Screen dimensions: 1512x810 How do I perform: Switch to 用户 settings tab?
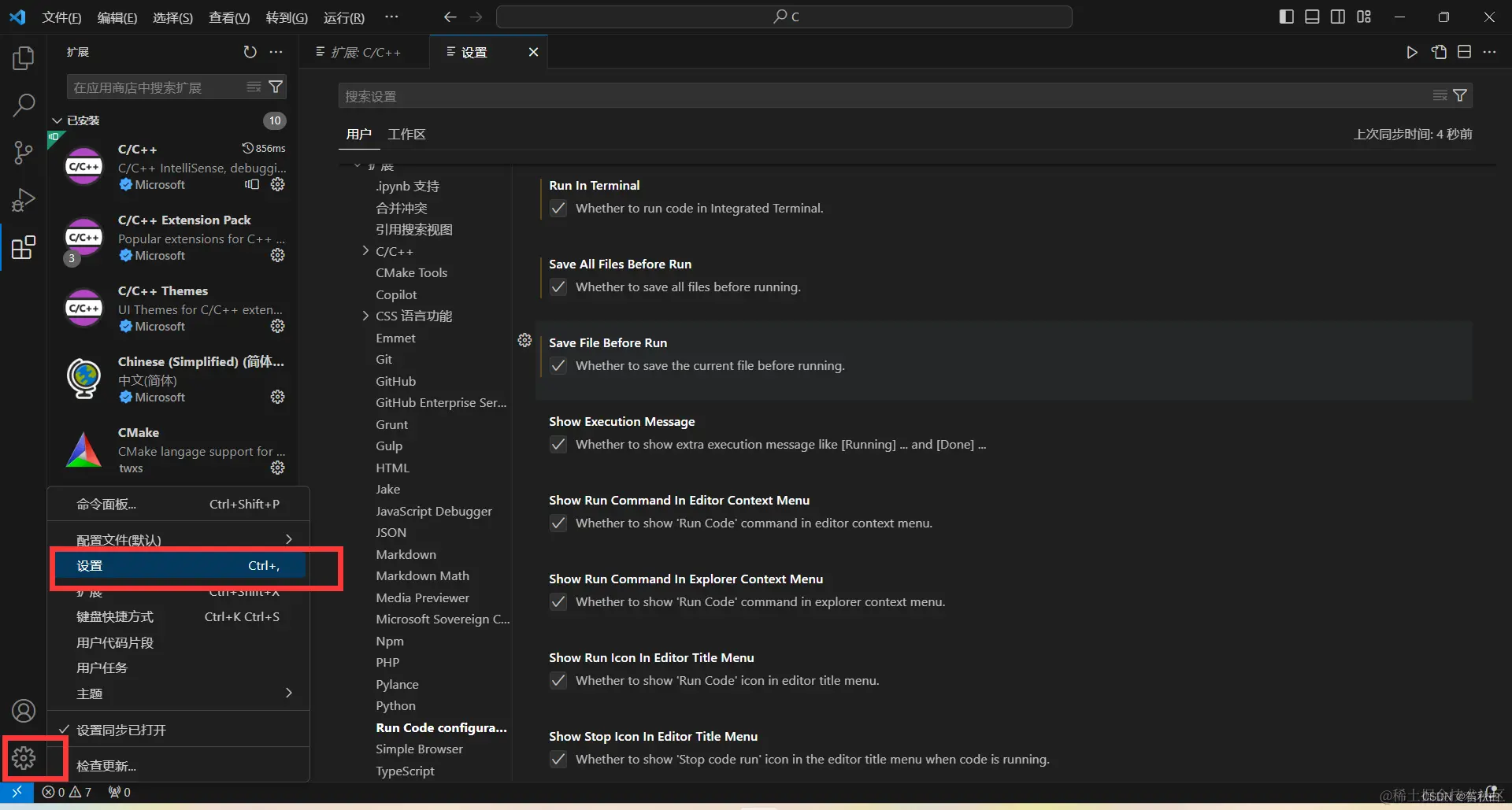[x=358, y=134]
